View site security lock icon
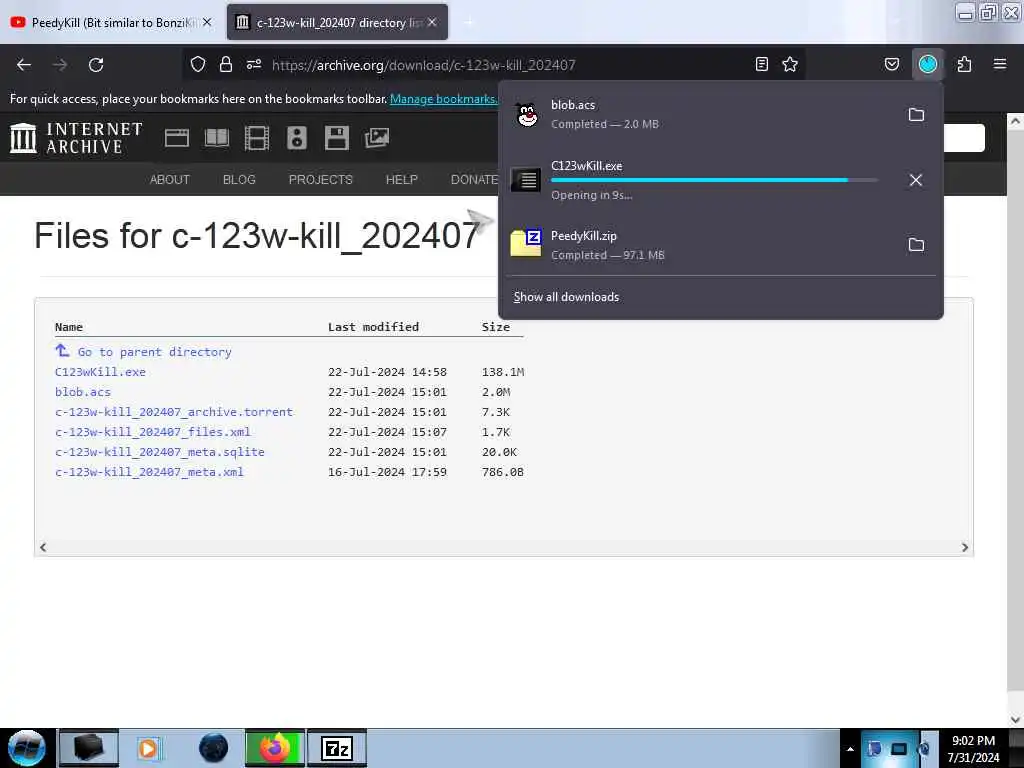1024x768 pixels. 226,64
